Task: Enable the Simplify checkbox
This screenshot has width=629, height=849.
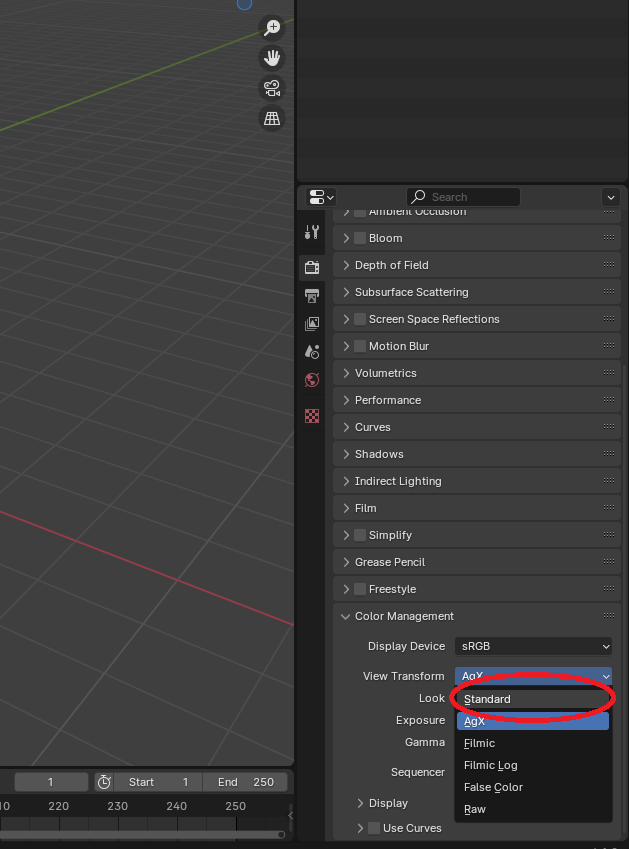Action: tap(360, 535)
